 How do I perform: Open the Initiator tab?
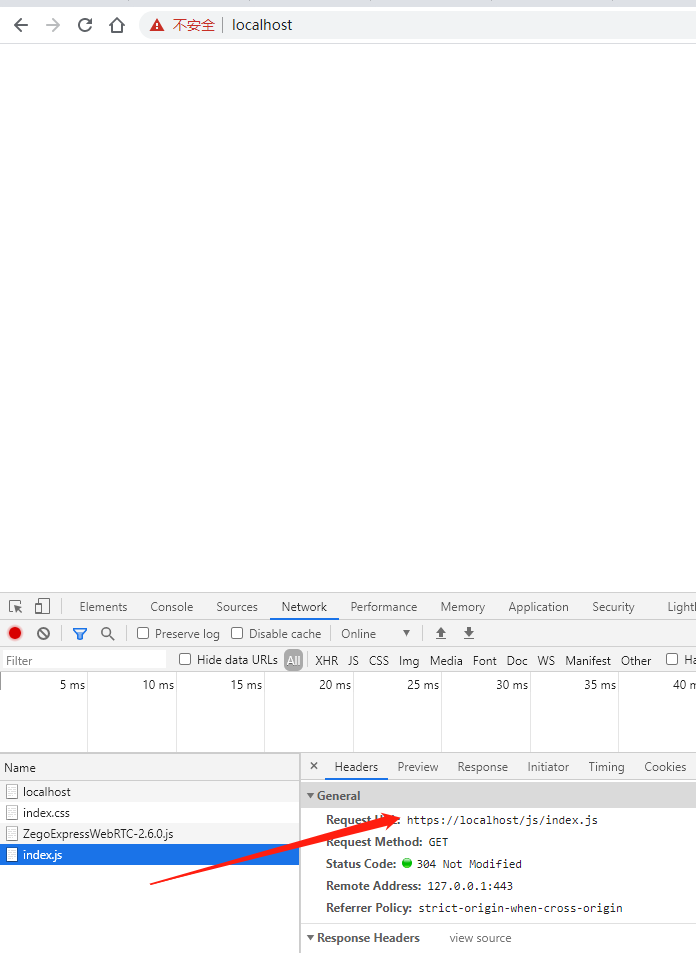coord(548,767)
